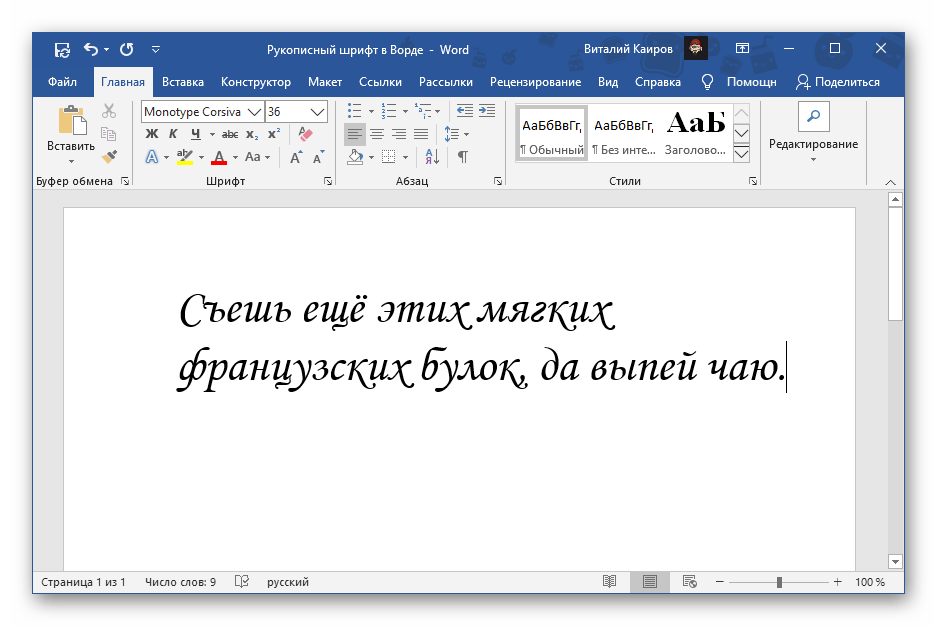Activate the Format Painter brush
The image size is (937, 626).
click(x=109, y=156)
